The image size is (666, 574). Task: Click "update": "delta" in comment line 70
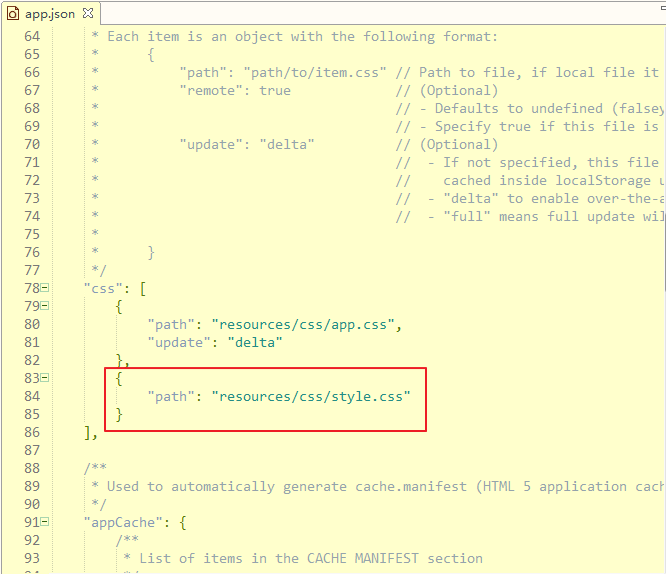coord(247,144)
